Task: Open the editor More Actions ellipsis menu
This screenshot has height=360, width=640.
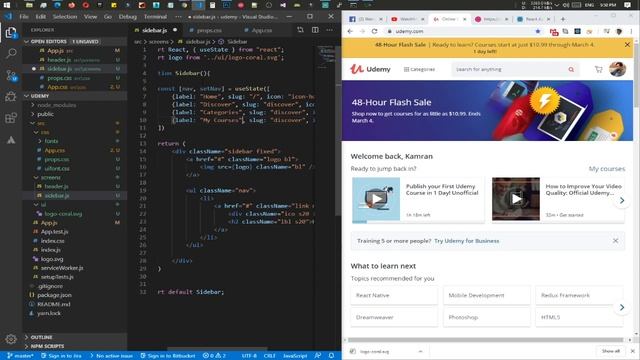Action: (329, 30)
